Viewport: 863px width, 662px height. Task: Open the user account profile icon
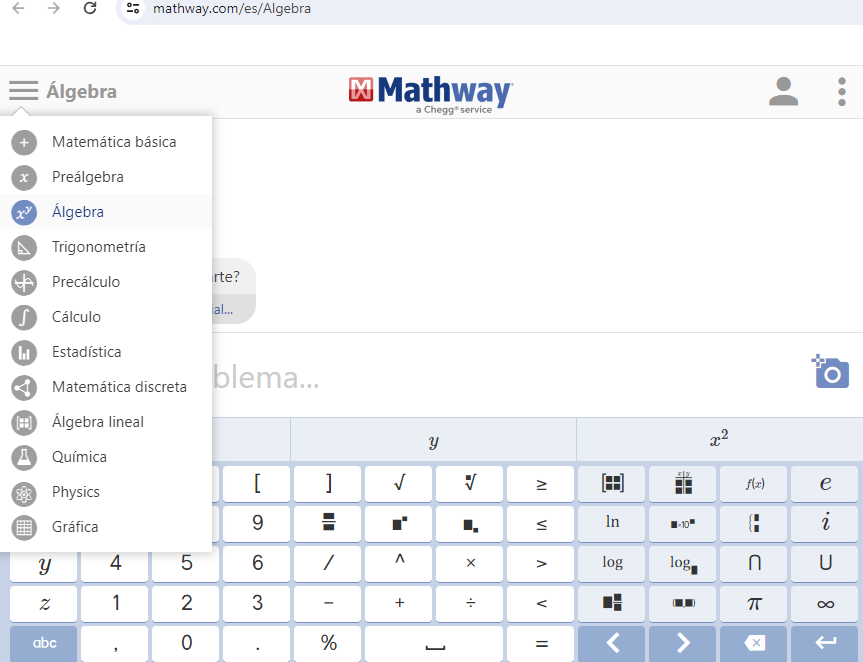783,91
